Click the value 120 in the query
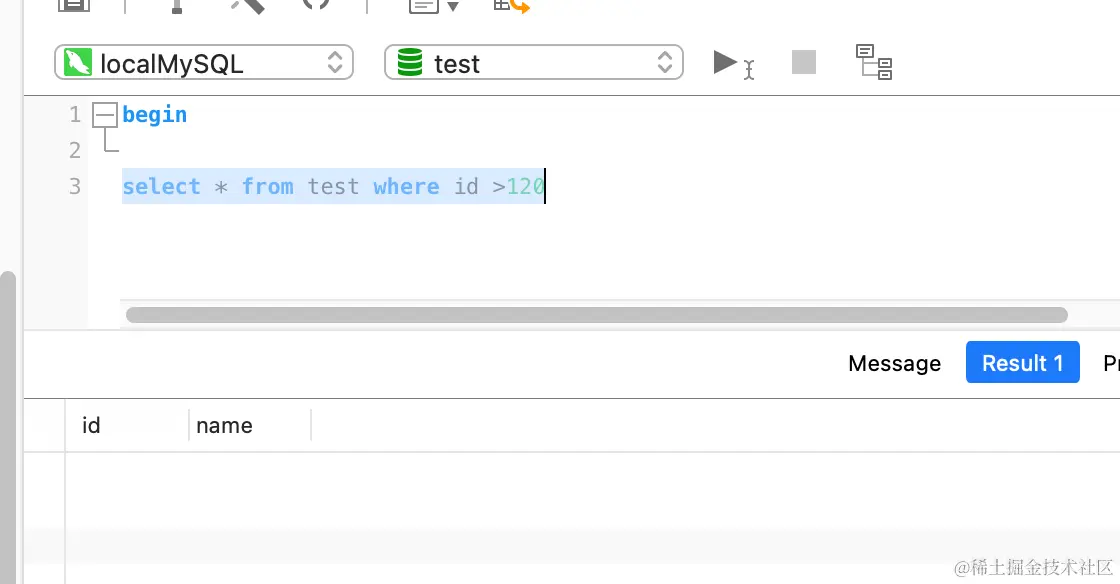Image resolution: width=1120 pixels, height=584 pixels. point(525,186)
